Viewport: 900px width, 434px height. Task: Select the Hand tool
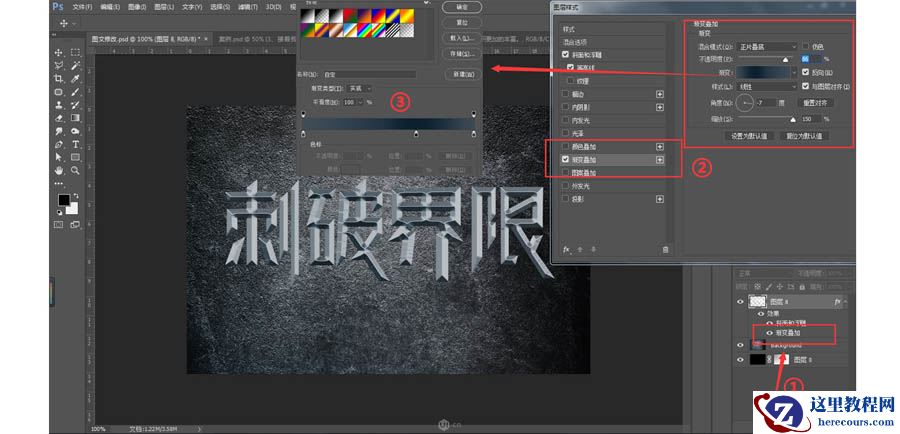point(59,170)
